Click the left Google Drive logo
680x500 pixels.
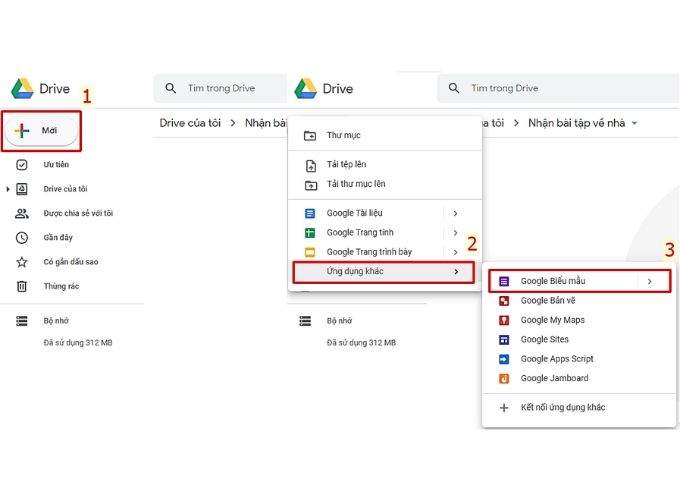(23, 88)
